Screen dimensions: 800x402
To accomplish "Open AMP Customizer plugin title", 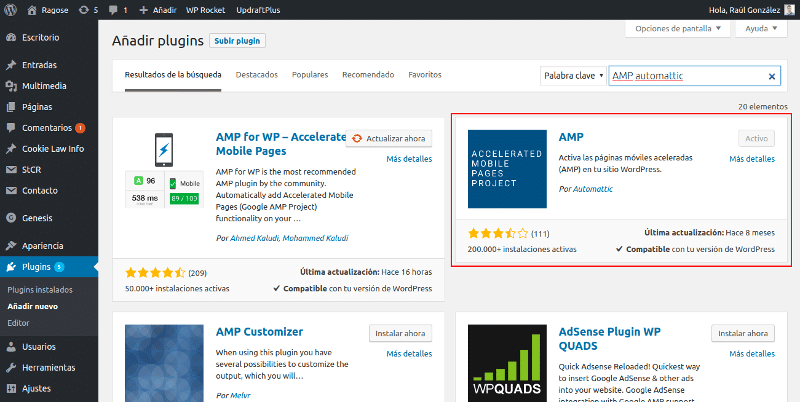I will point(259,332).
